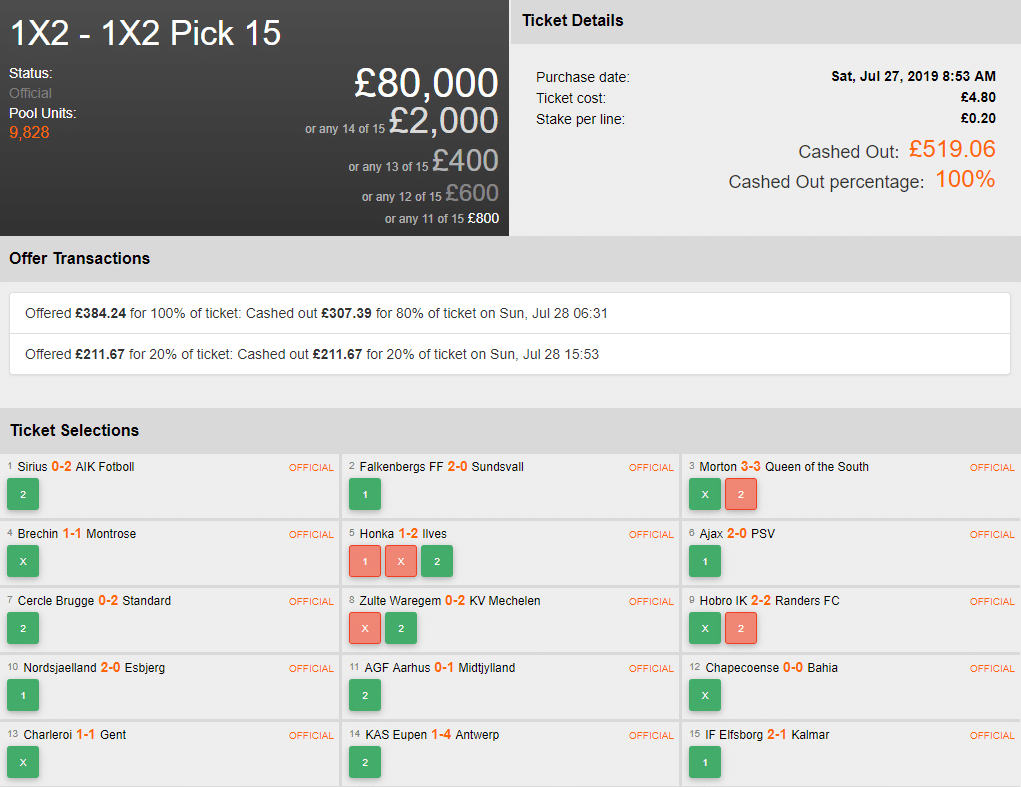This screenshot has width=1021, height=787.
Task: Click the £80,000 top prize amount
Action: coord(426,84)
